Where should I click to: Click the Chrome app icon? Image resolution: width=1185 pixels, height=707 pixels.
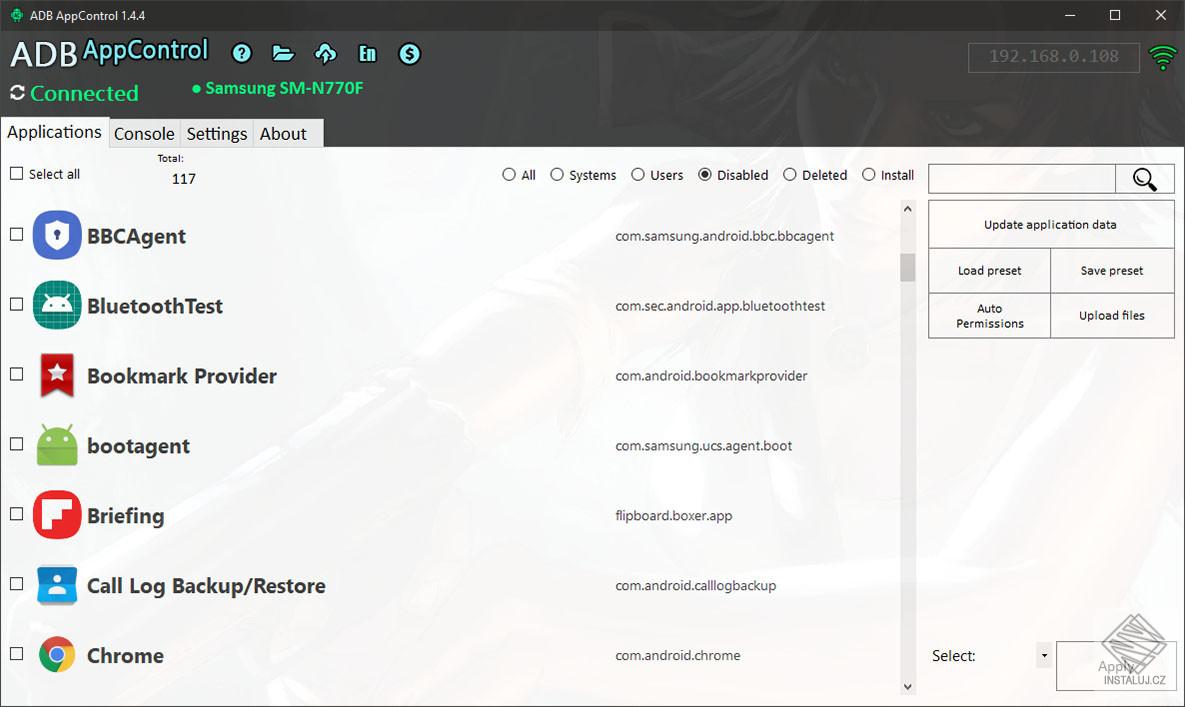coord(57,654)
